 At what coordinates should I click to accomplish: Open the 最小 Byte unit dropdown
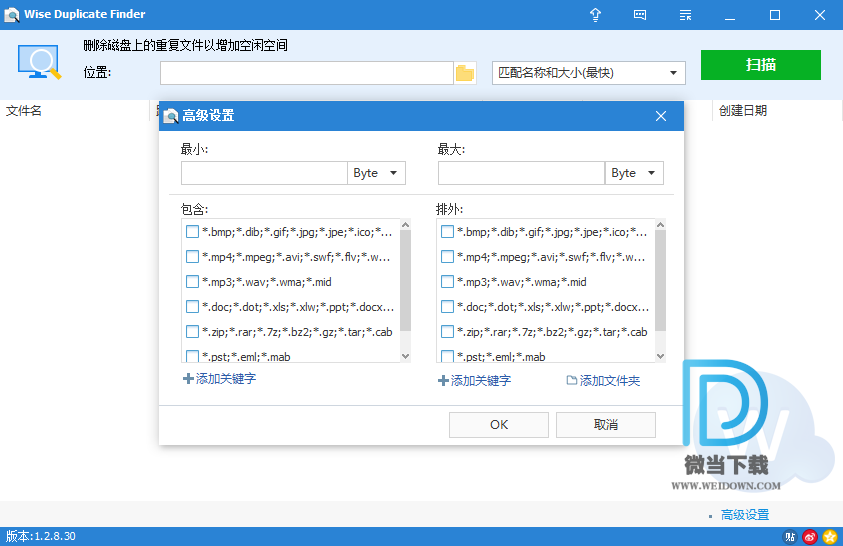(x=376, y=173)
